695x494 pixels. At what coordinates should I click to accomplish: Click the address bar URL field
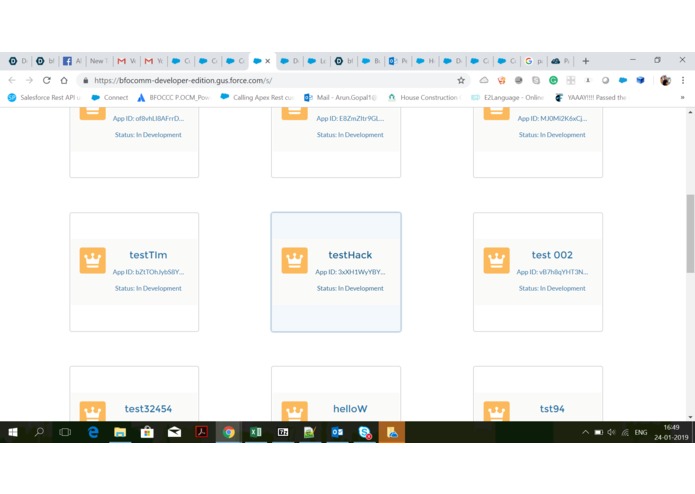(x=271, y=80)
